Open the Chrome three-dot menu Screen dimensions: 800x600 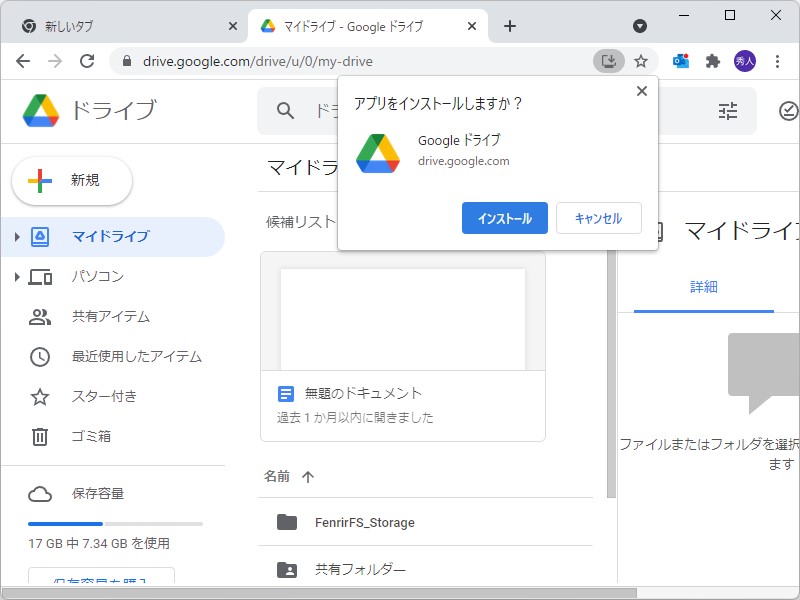pos(779,61)
